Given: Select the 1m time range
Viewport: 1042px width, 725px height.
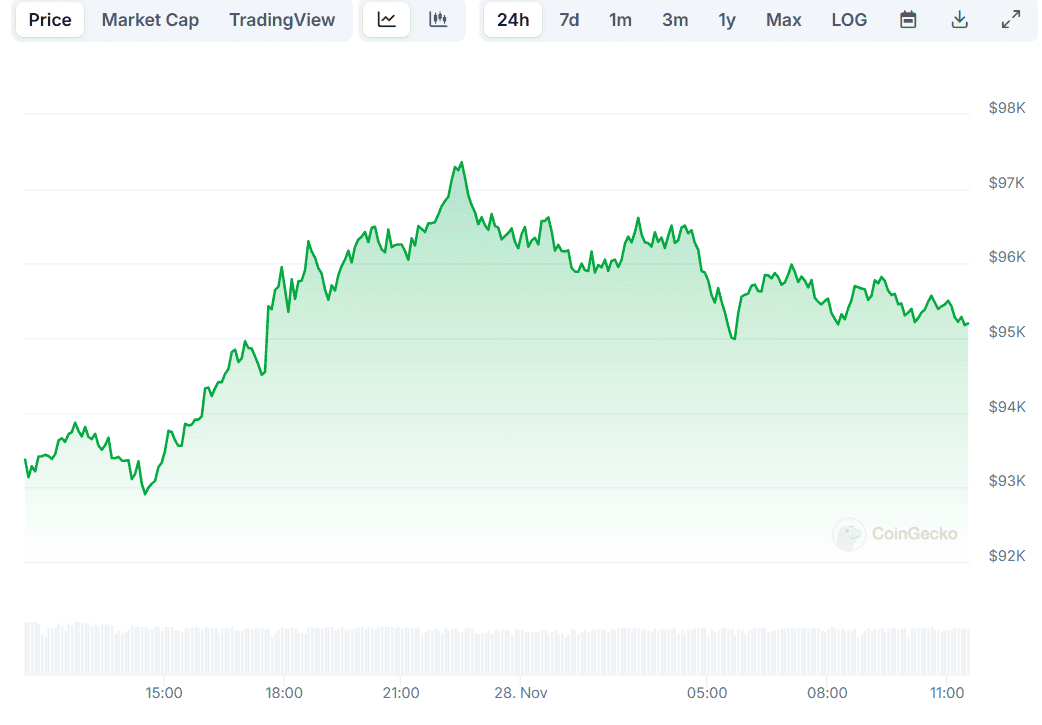Looking at the screenshot, I should [x=620, y=19].
